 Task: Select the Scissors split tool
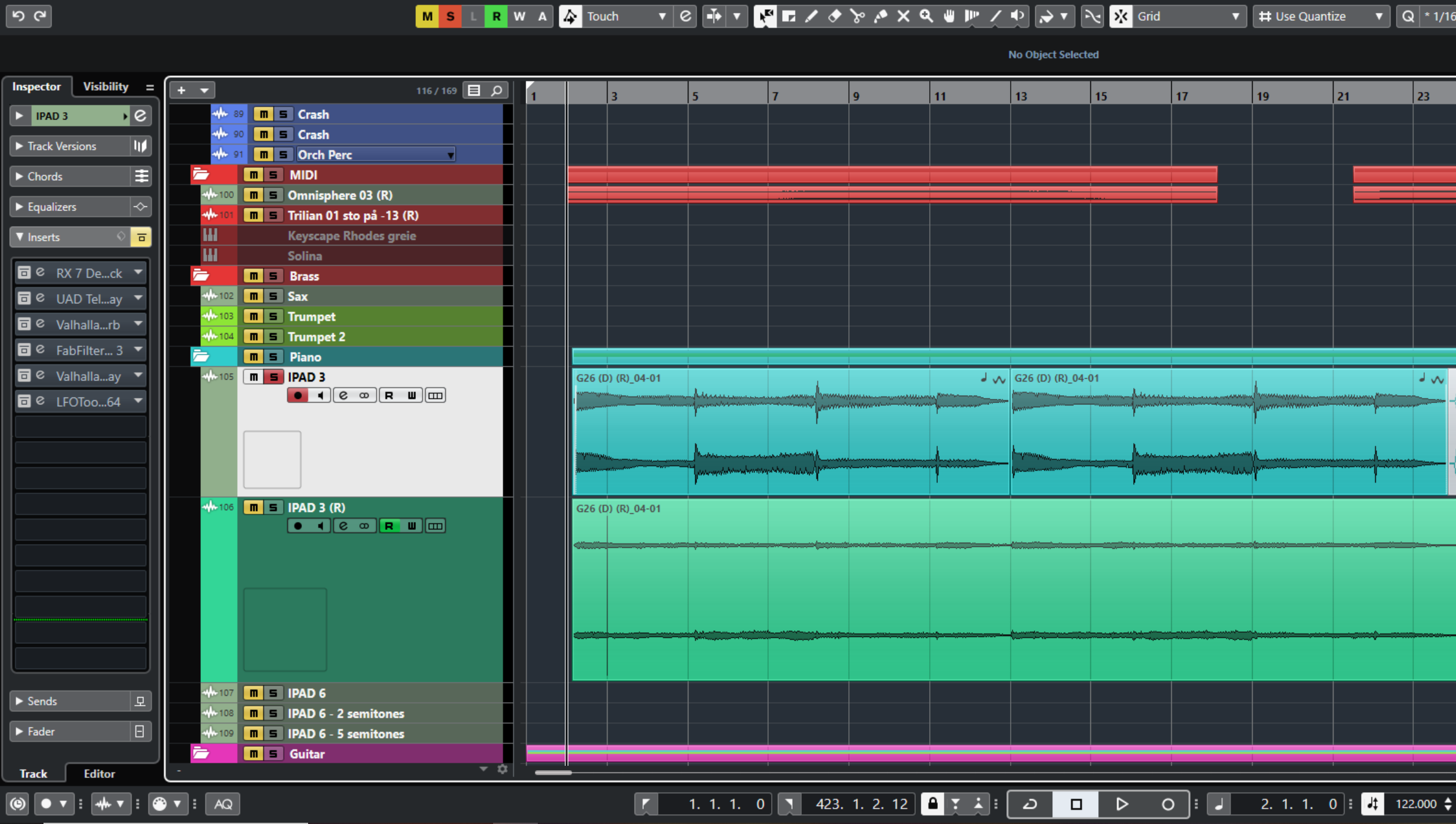(857, 17)
